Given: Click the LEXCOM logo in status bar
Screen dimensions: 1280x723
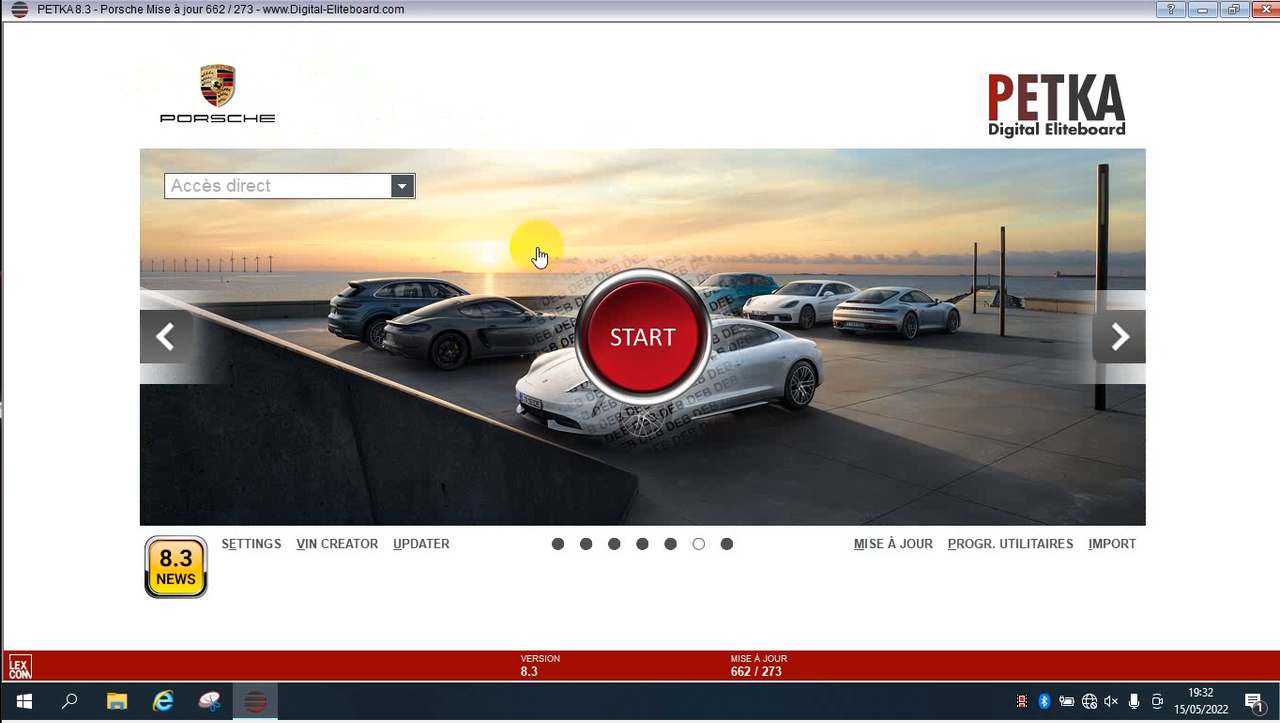Looking at the screenshot, I should click(20, 667).
